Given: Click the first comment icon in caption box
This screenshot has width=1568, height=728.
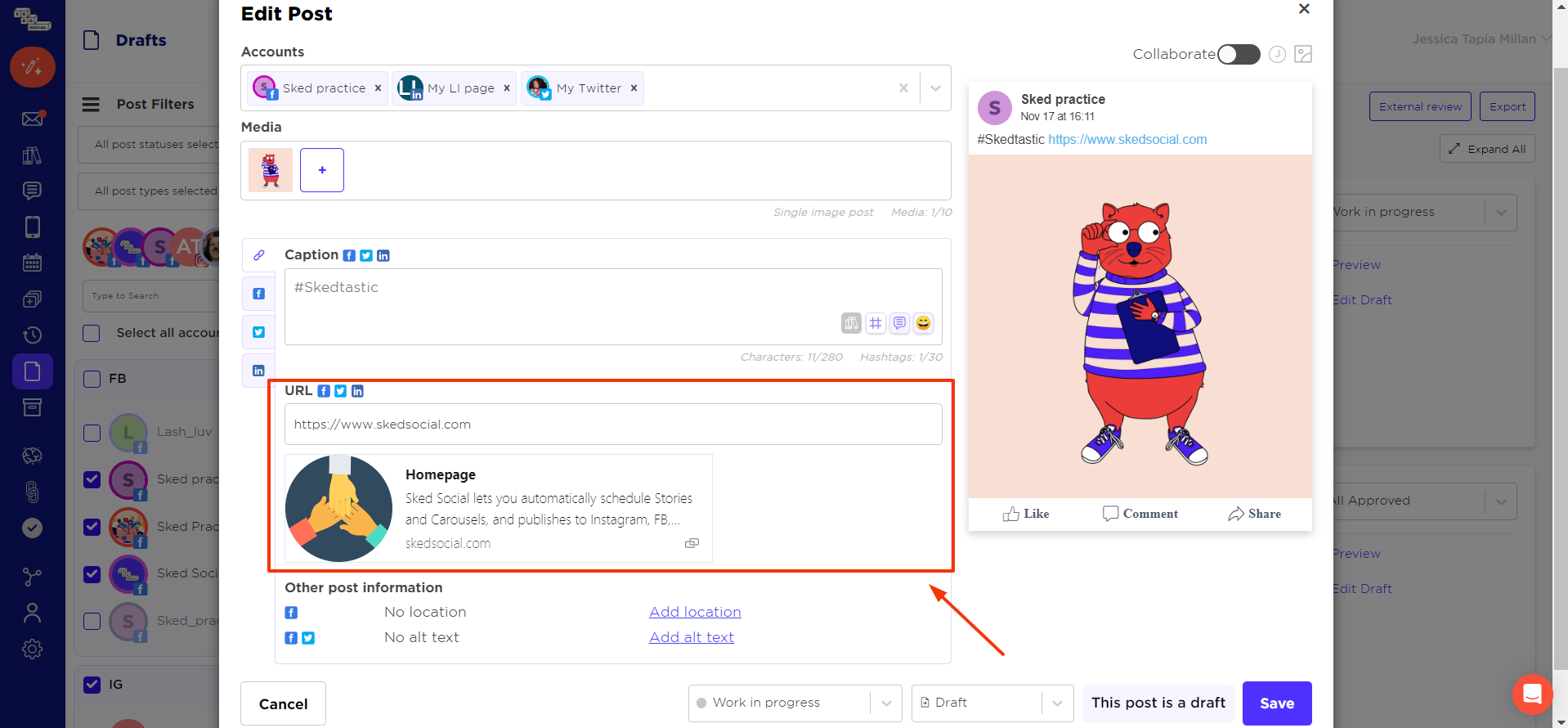Looking at the screenshot, I should pos(899,323).
